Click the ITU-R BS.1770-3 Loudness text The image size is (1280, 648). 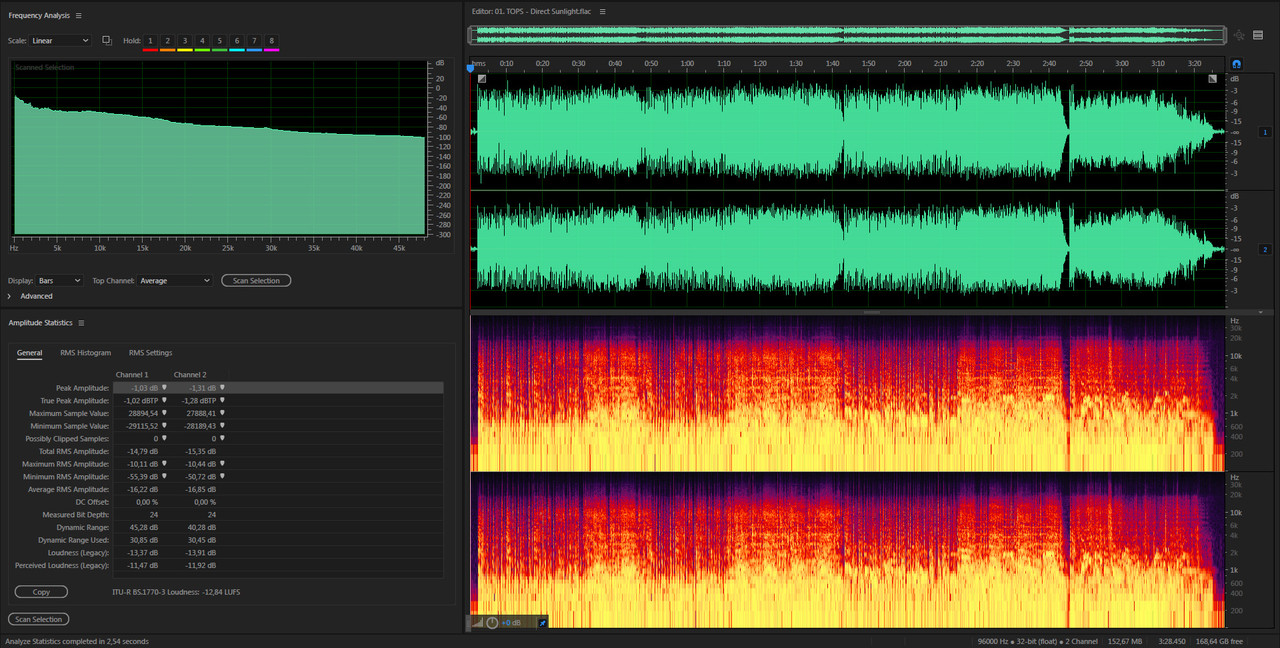click(176, 592)
